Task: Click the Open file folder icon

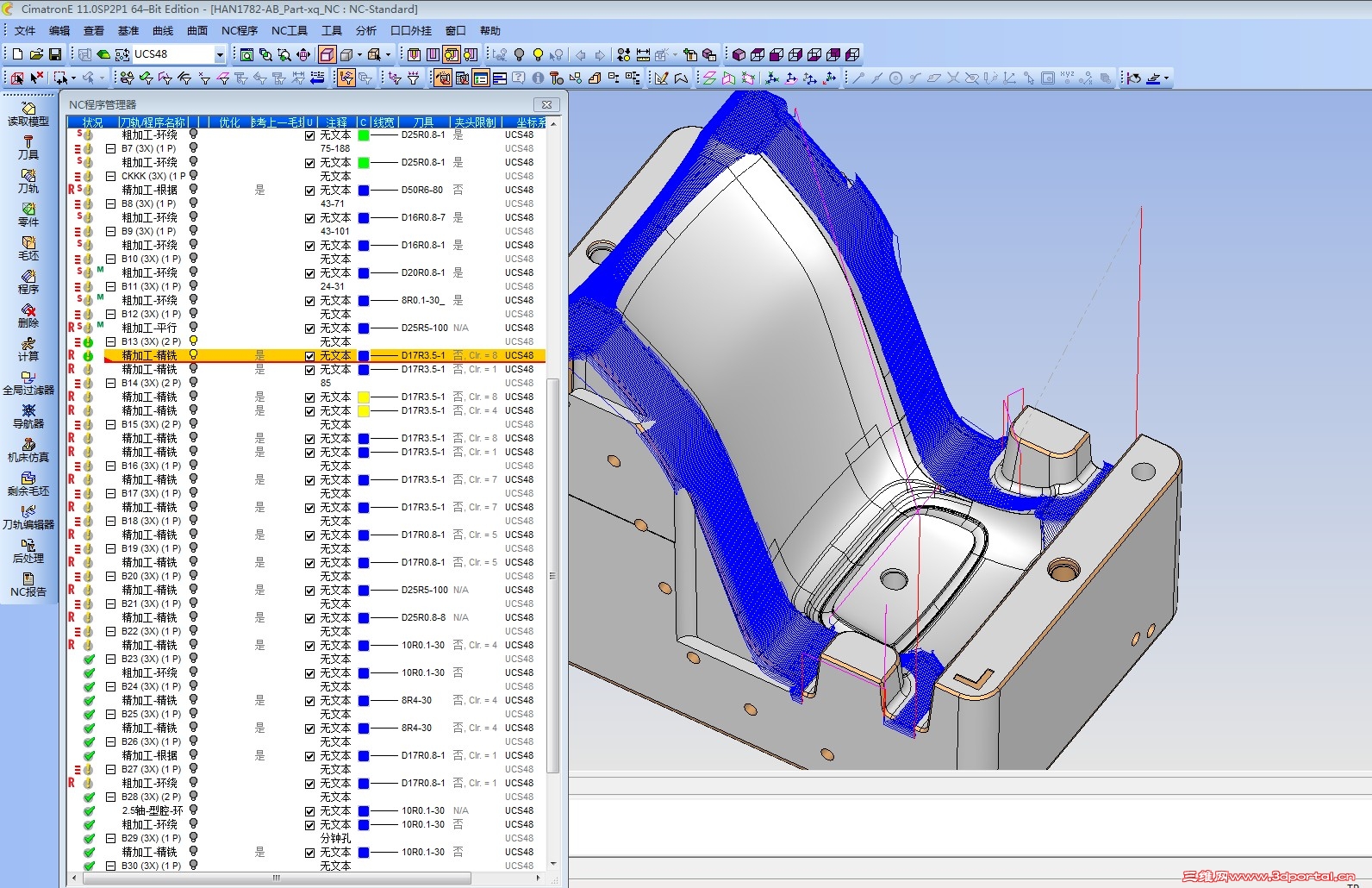Action: coord(36,54)
